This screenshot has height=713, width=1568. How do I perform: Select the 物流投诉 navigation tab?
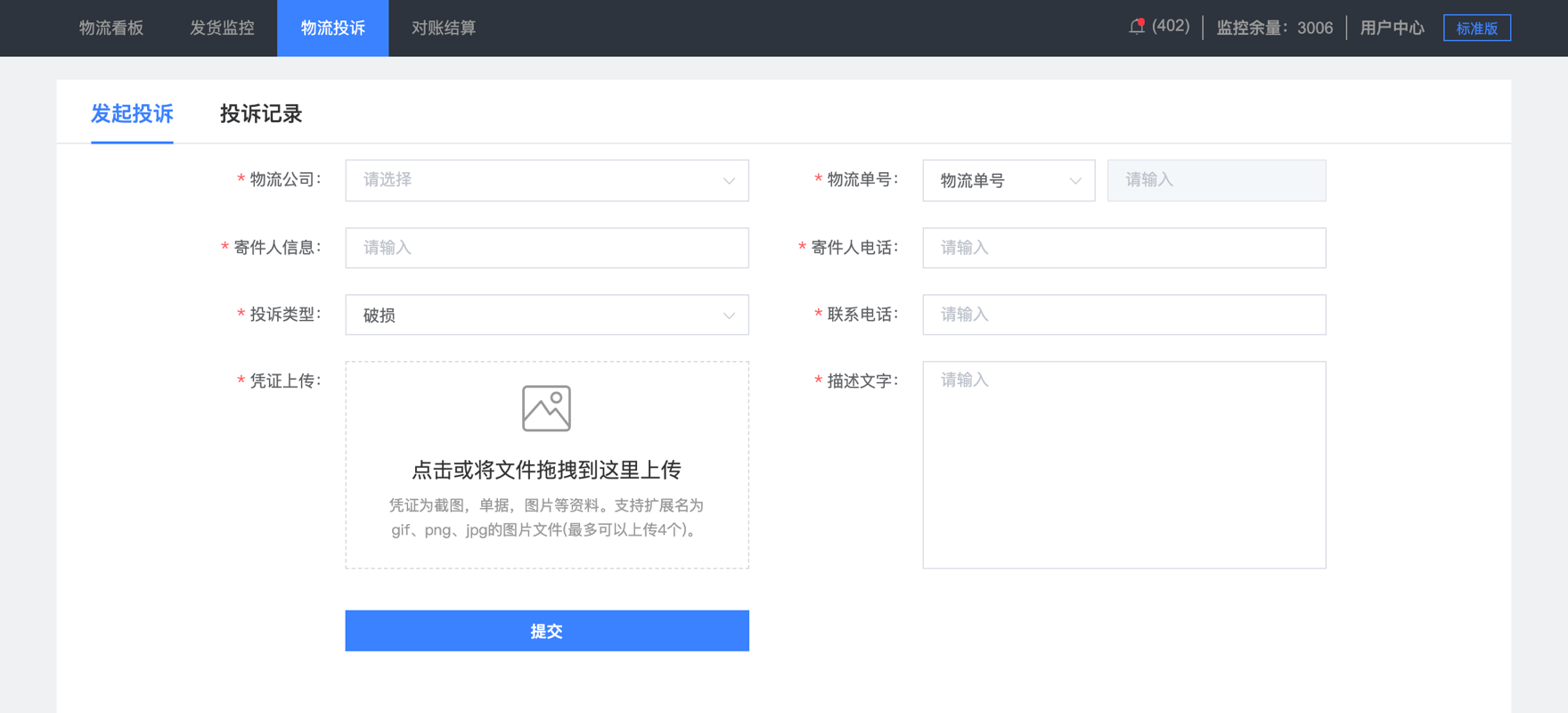pyautogui.click(x=332, y=29)
